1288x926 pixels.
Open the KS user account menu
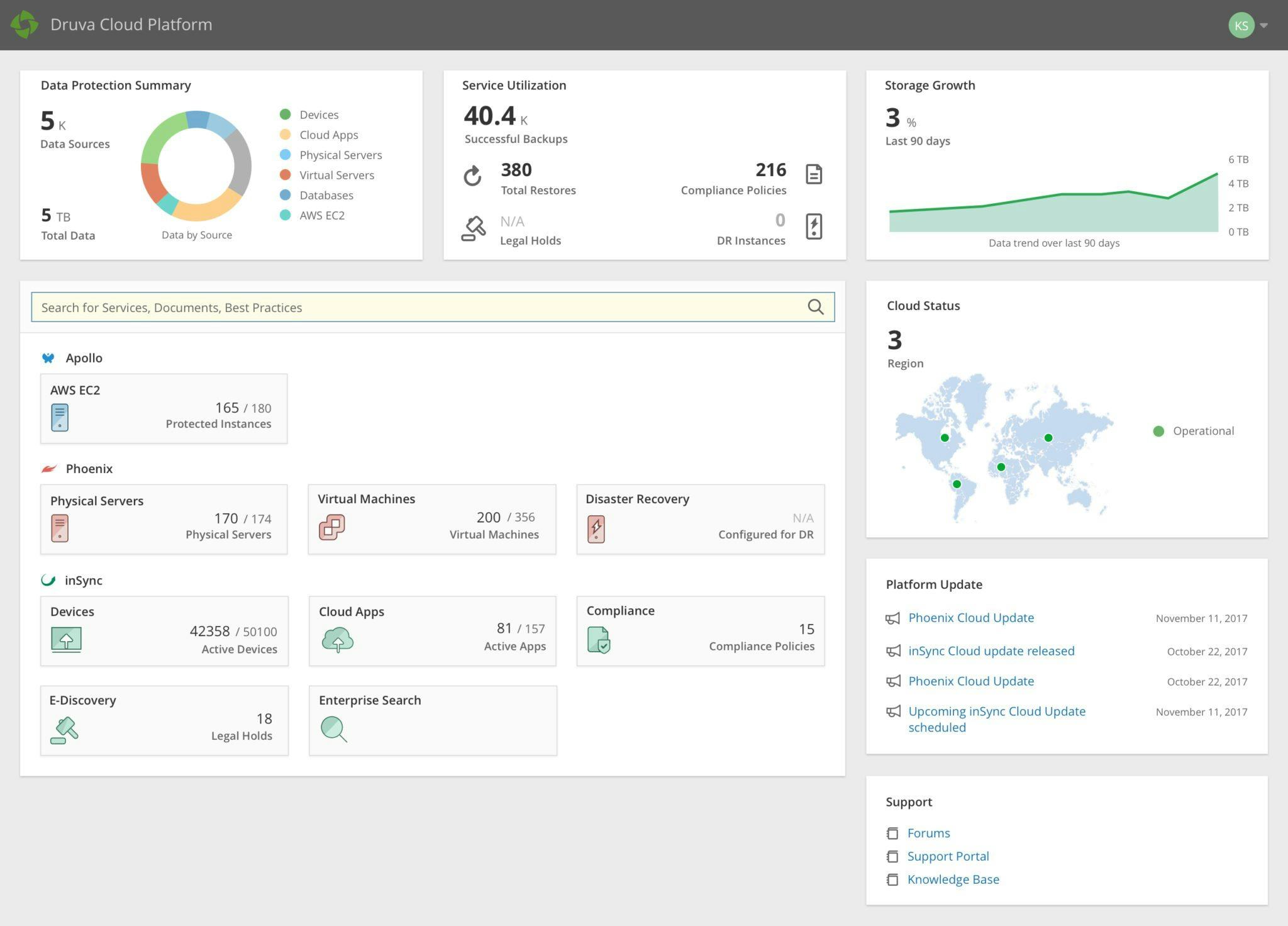[x=1248, y=25]
